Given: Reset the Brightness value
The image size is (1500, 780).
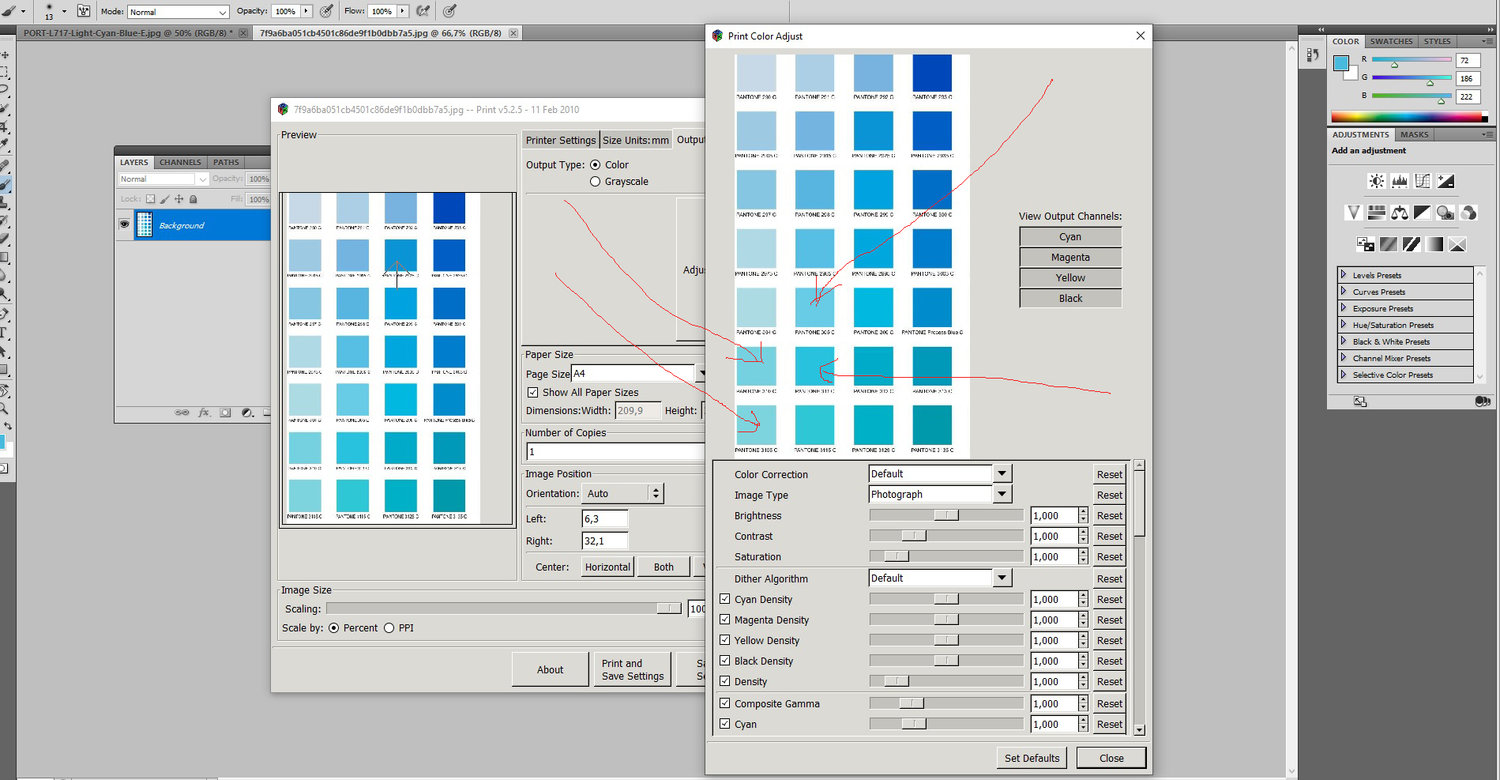Looking at the screenshot, I should tap(1109, 516).
